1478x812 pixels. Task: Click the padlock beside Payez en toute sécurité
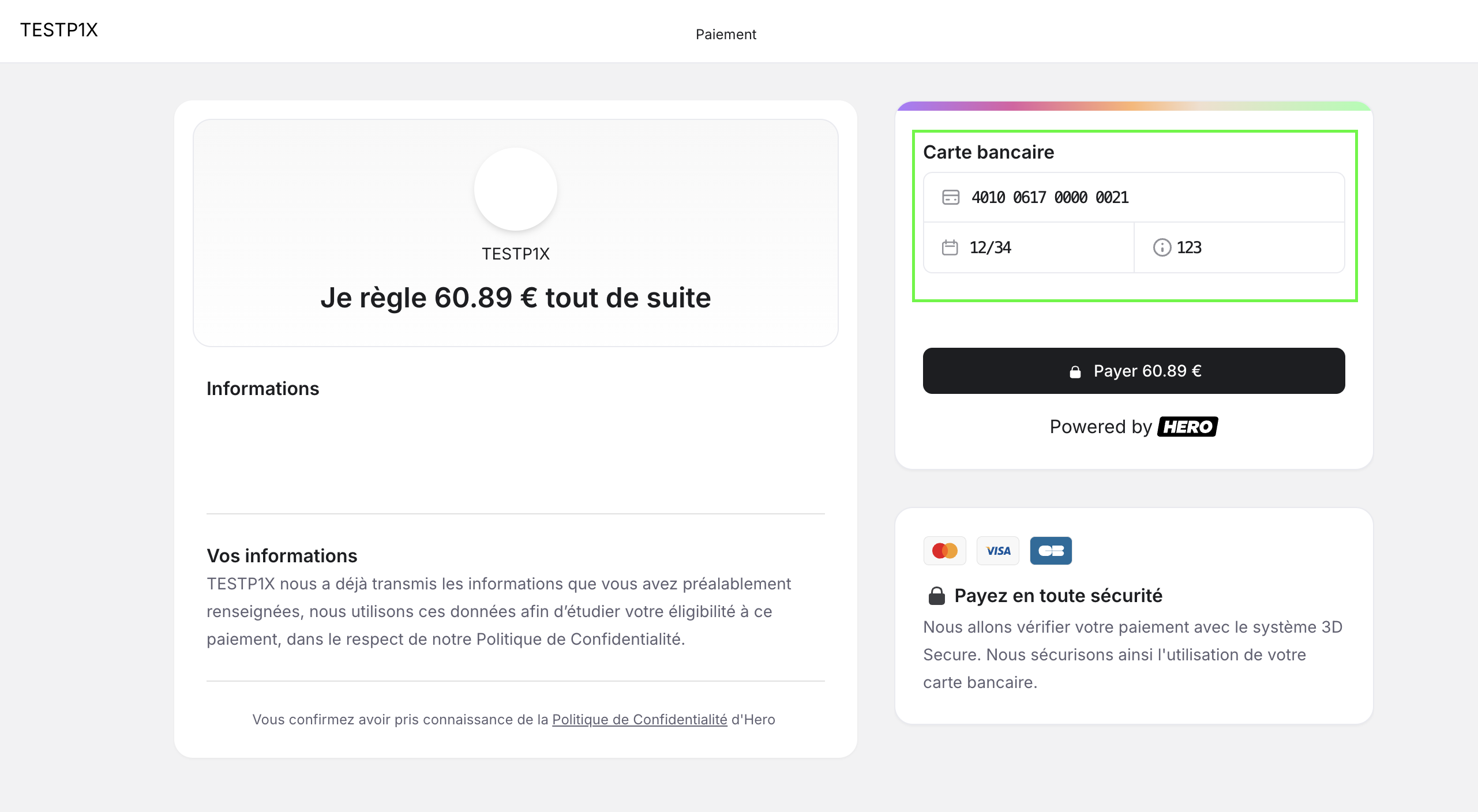936,596
